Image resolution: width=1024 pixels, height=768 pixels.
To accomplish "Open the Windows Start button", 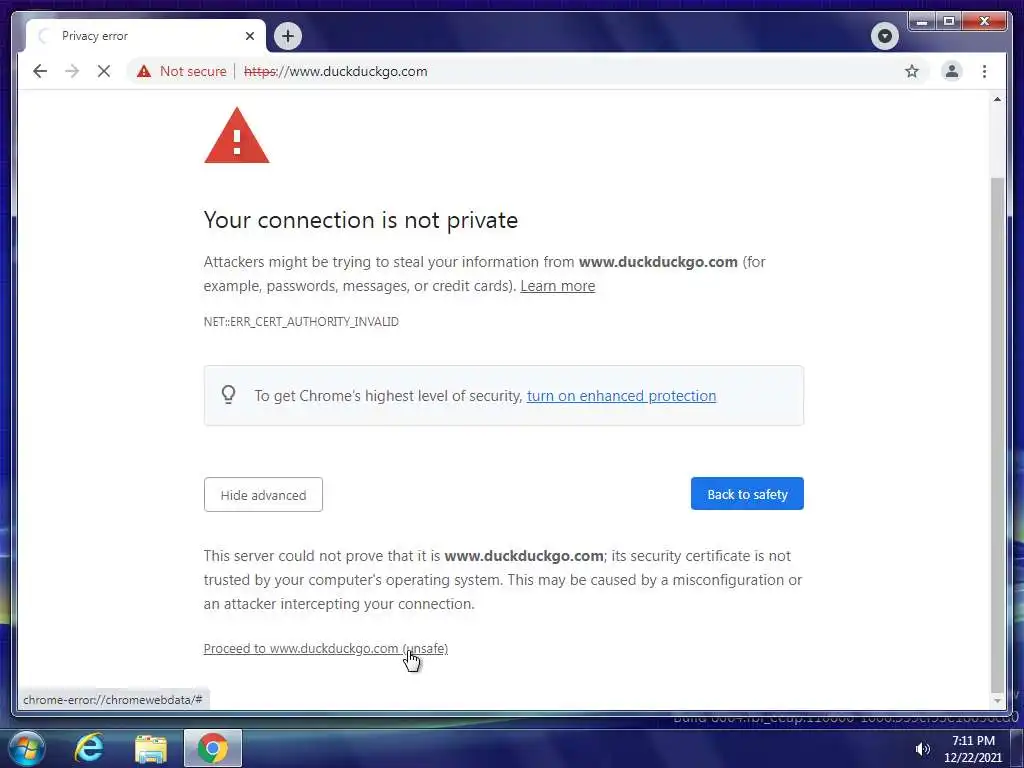I will (26, 748).
